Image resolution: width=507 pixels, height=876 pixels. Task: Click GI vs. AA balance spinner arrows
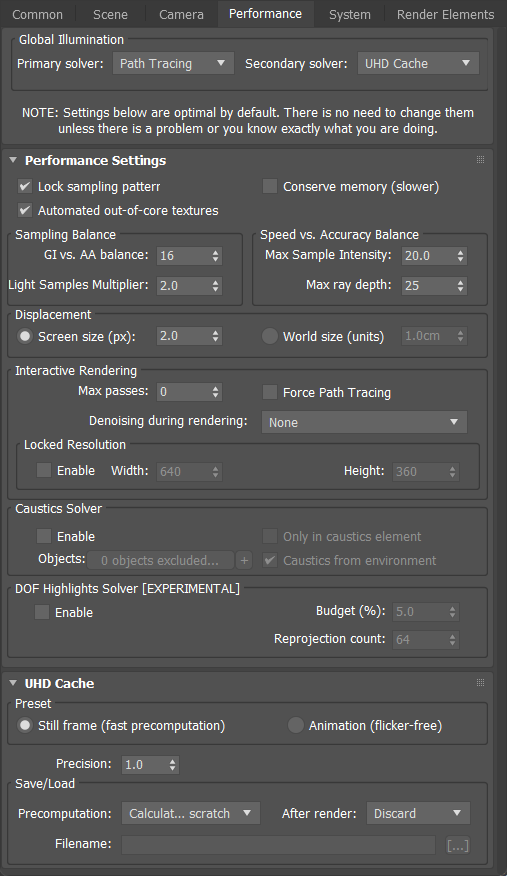[216, 256]
